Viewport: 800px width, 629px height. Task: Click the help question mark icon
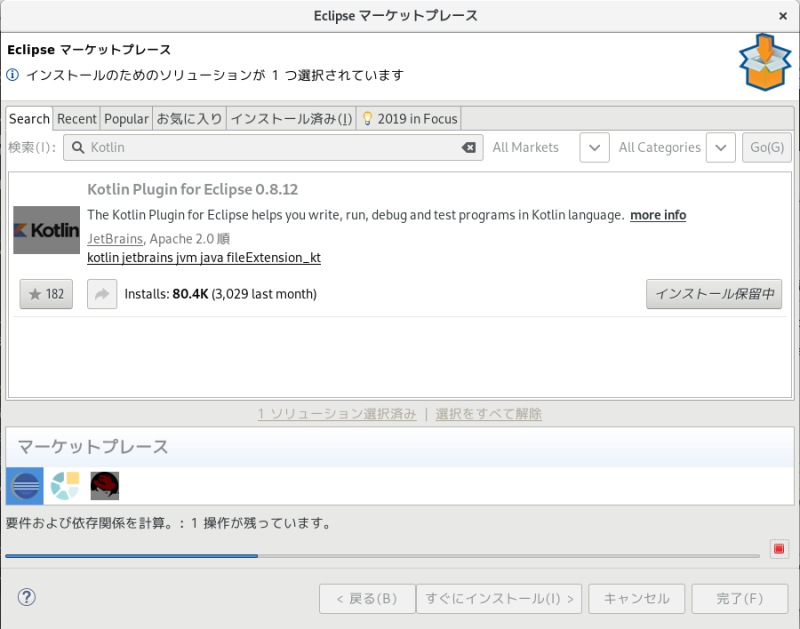(27, 597)
